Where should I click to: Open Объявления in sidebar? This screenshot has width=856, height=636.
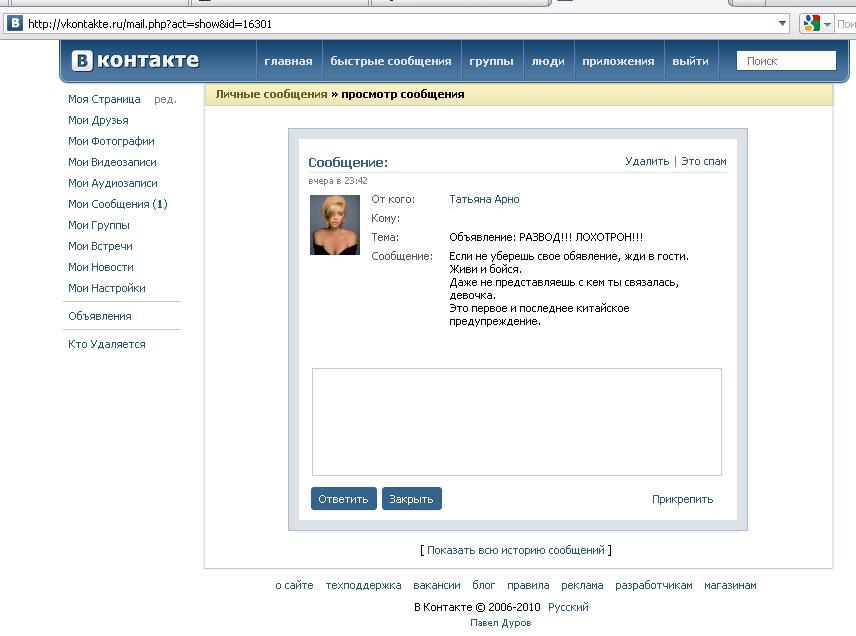coord(100,316)
